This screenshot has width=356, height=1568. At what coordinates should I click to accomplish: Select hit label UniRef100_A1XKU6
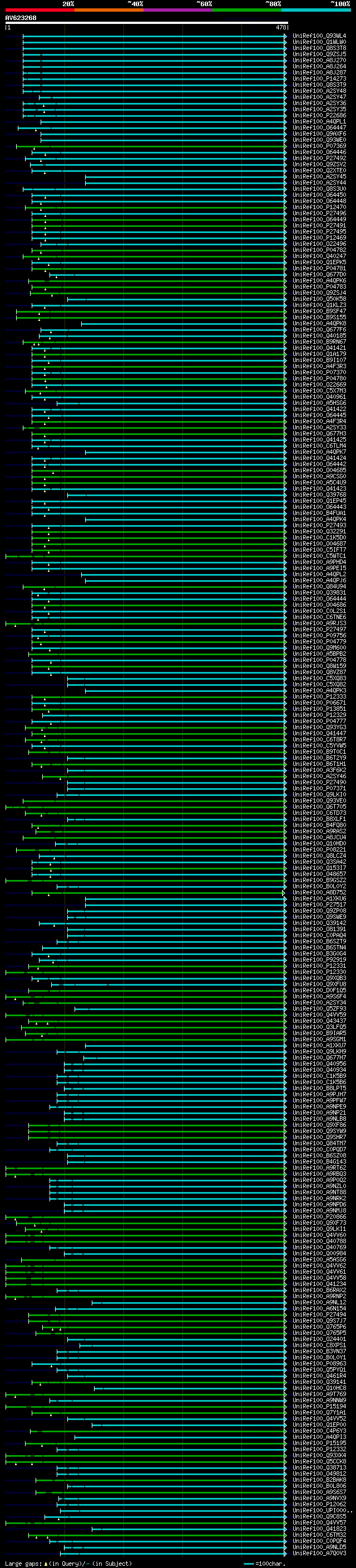319,899
